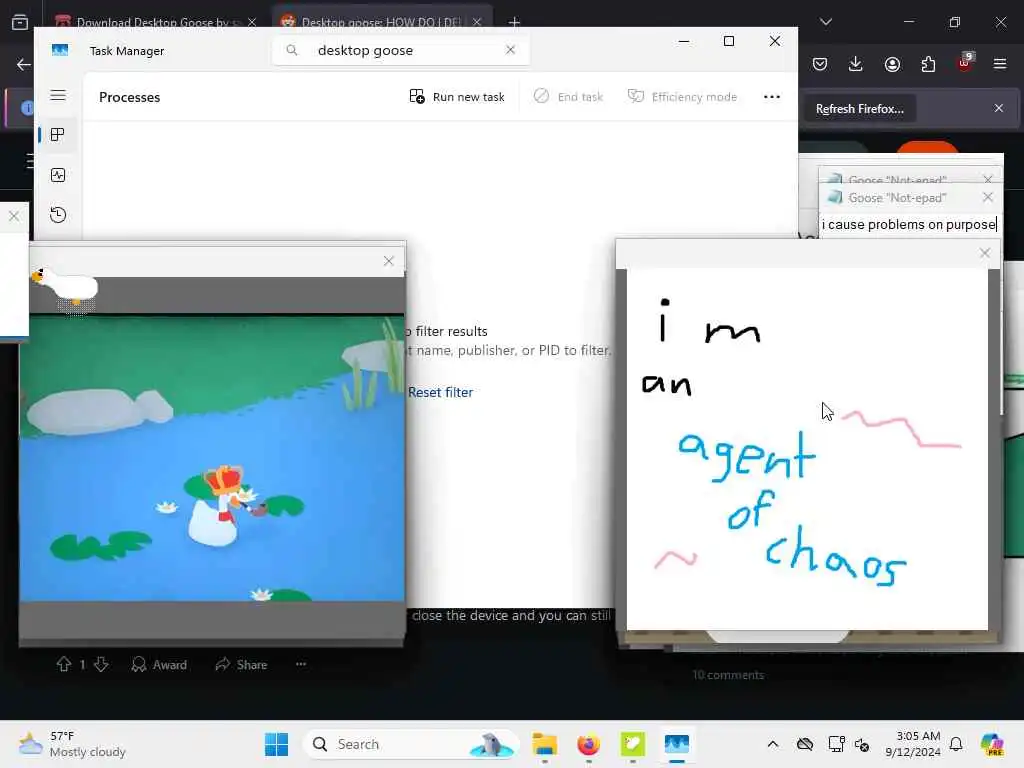Click the Refresh Firefox button
Screen dimensions: 1024x768
coord(859,109)
